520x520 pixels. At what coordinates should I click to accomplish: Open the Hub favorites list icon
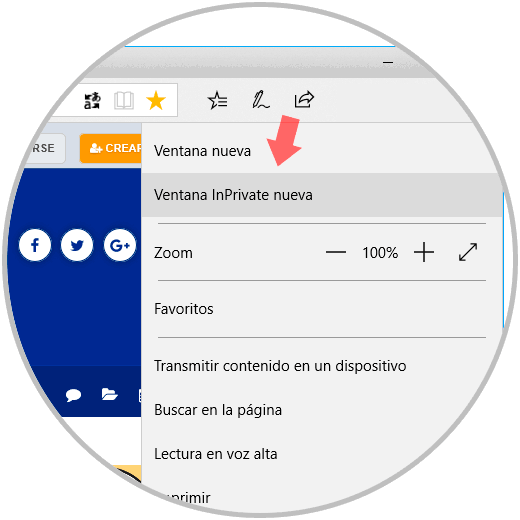pyautogui.click(x=217, y=100)
